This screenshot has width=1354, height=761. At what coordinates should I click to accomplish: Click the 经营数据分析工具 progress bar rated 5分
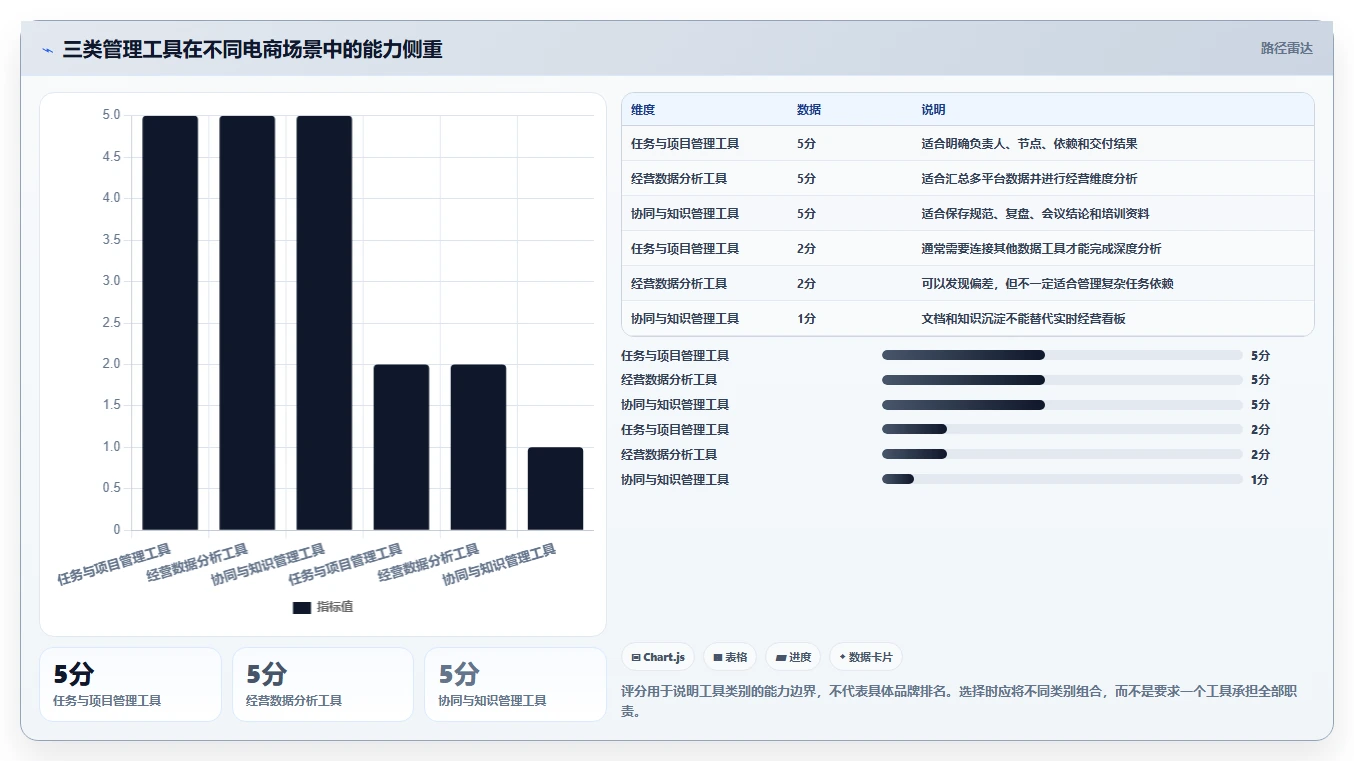point(1062,380)
